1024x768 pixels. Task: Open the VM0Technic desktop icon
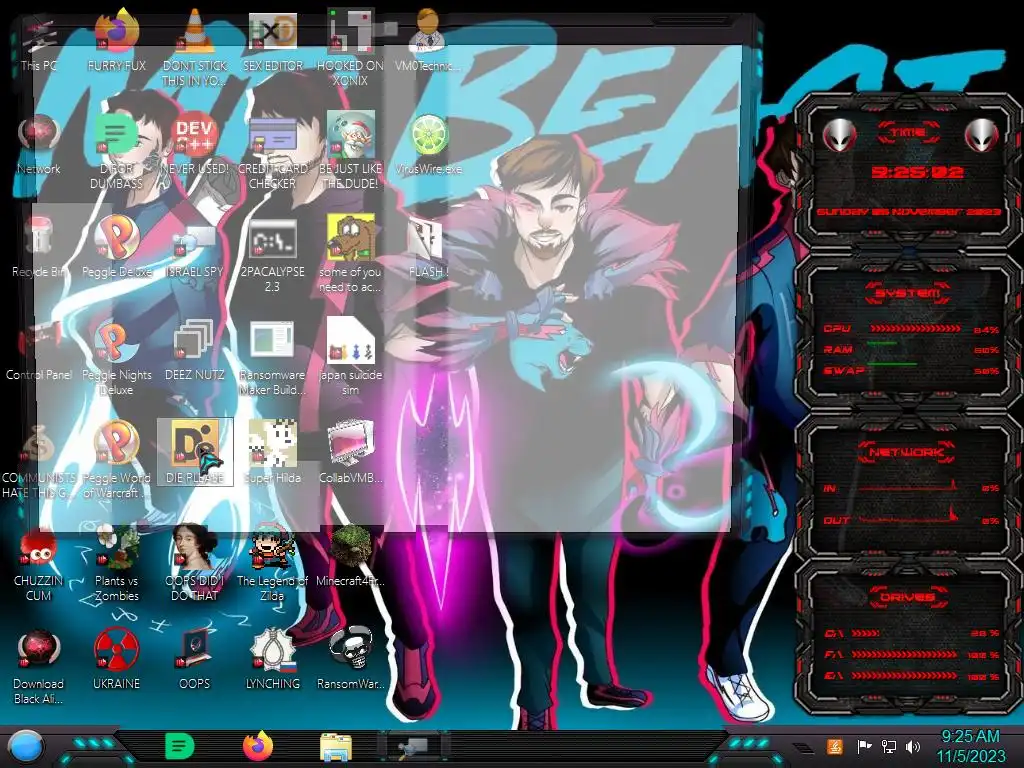(428, 40)
